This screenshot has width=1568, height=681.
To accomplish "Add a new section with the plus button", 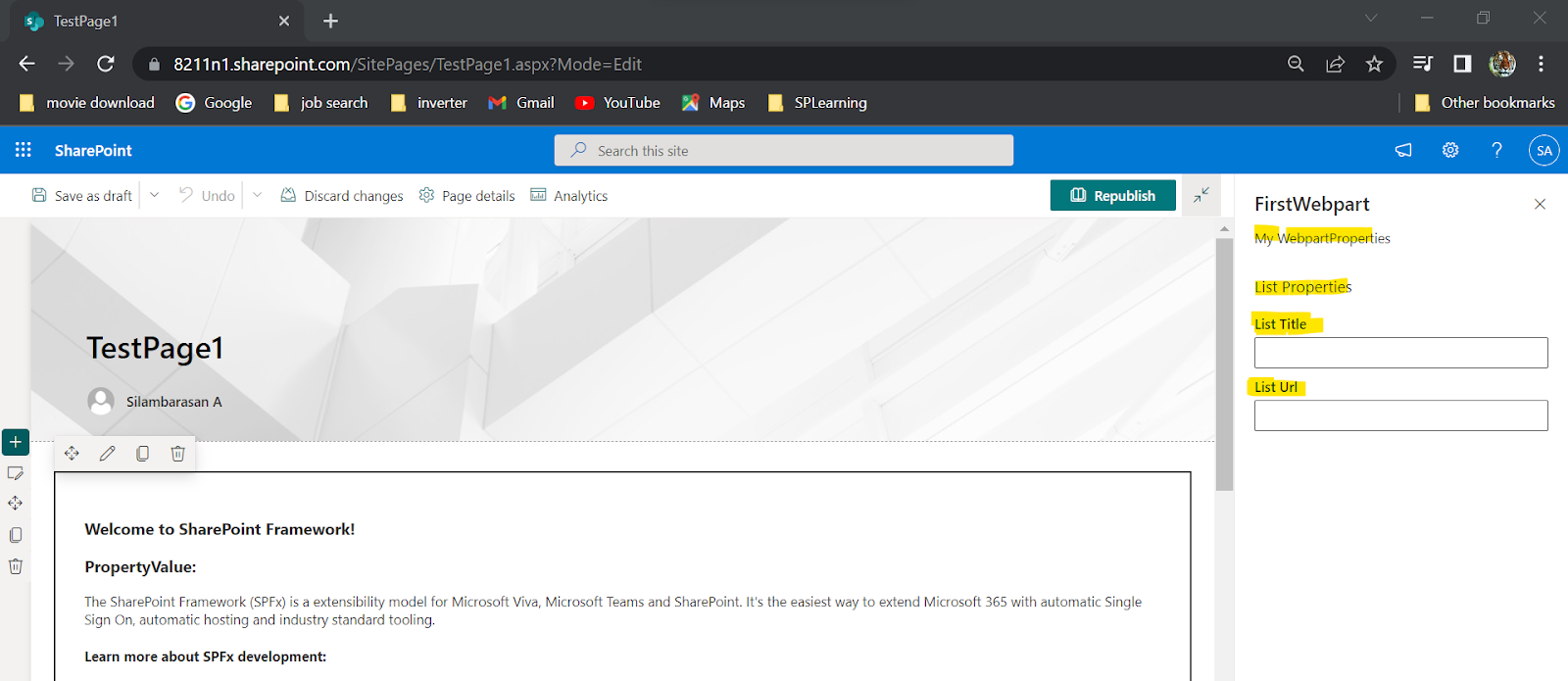I will click(16, 442).
